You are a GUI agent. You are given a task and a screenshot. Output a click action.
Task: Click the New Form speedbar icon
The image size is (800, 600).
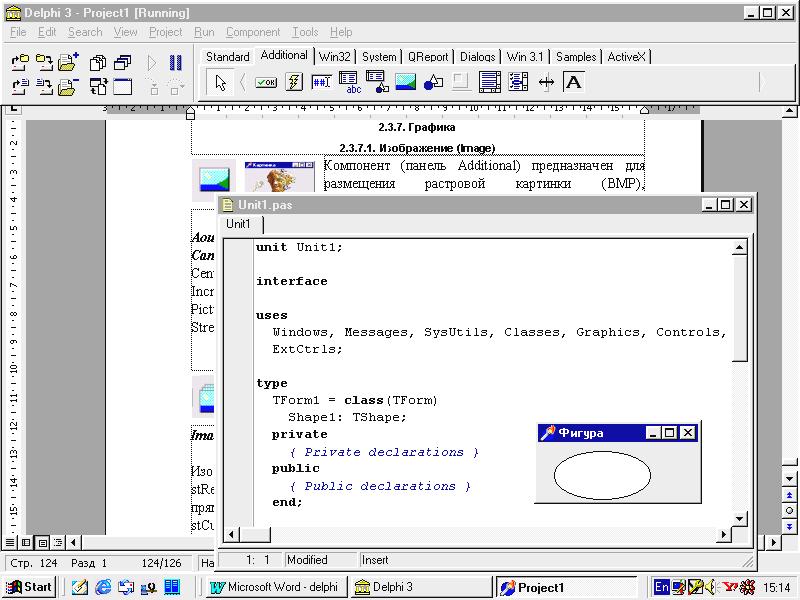[x=122, y=87]
